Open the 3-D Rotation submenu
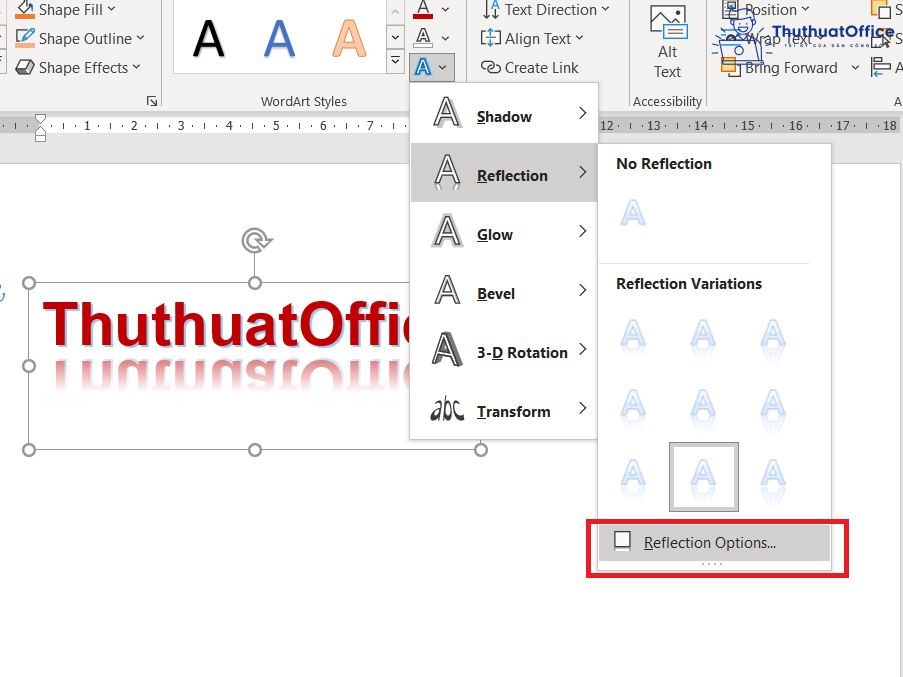Screen dimensions: 903x677 pos(504,350)
